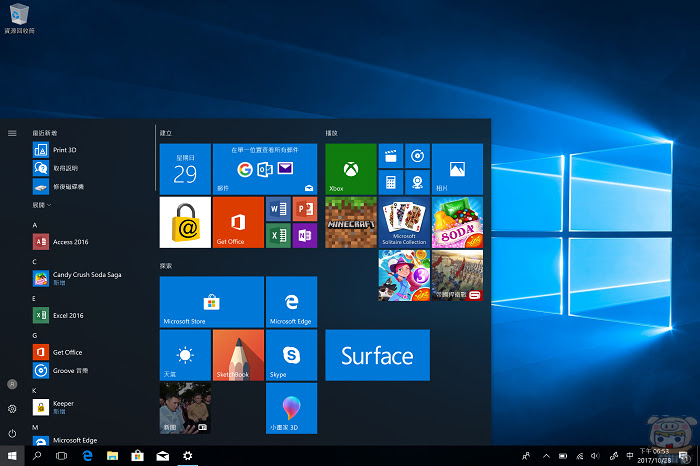Open Task View on the taskbar
The width and height of the screenshot is (700, 466).
pos(62,456)
